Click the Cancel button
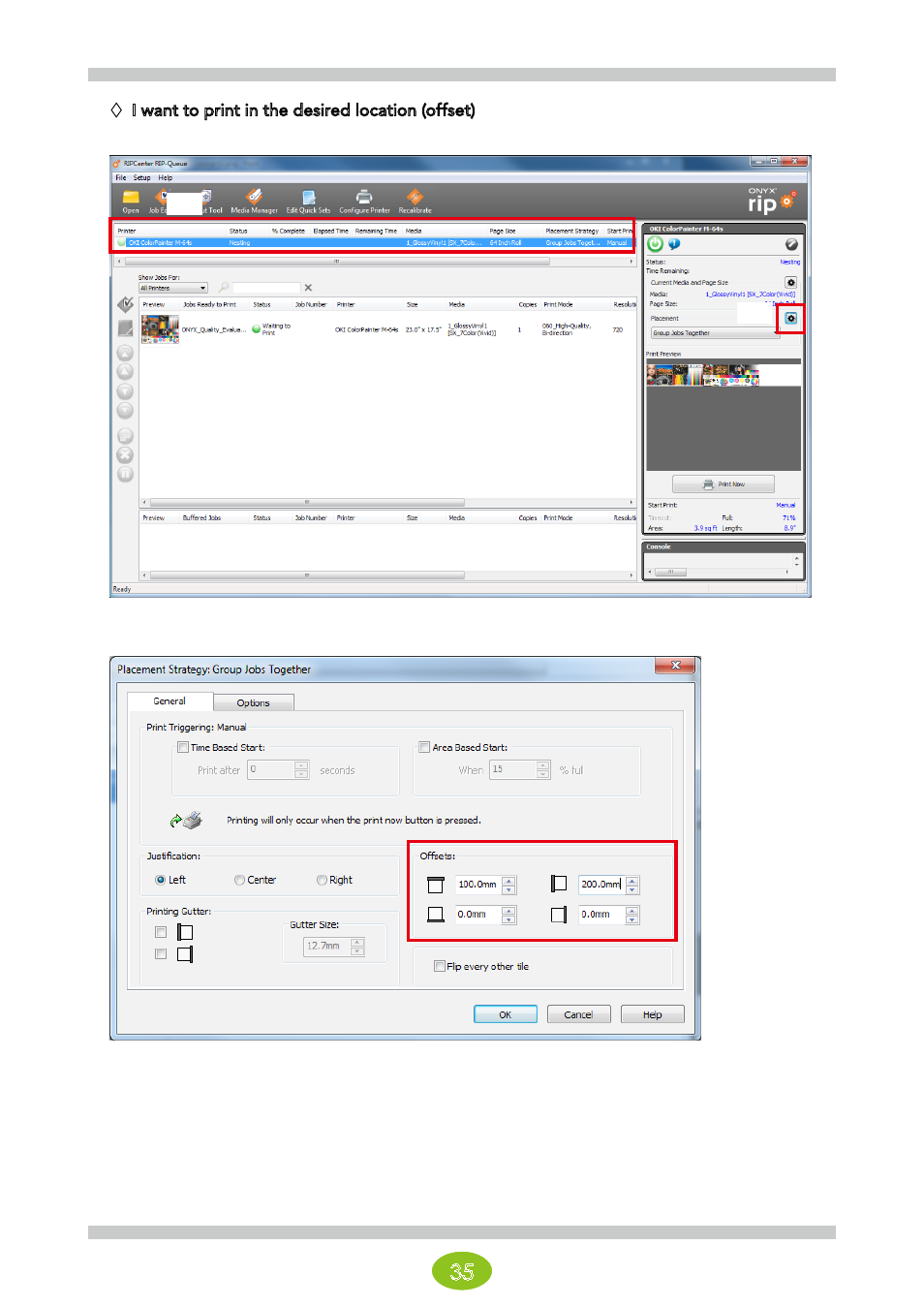Viewport: 924px width, 1307px height. [x=578, y=1014]
